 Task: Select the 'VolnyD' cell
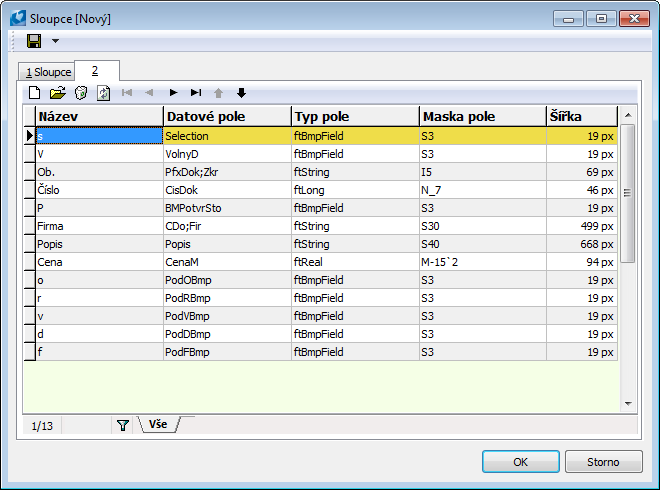tap(227, 154)
